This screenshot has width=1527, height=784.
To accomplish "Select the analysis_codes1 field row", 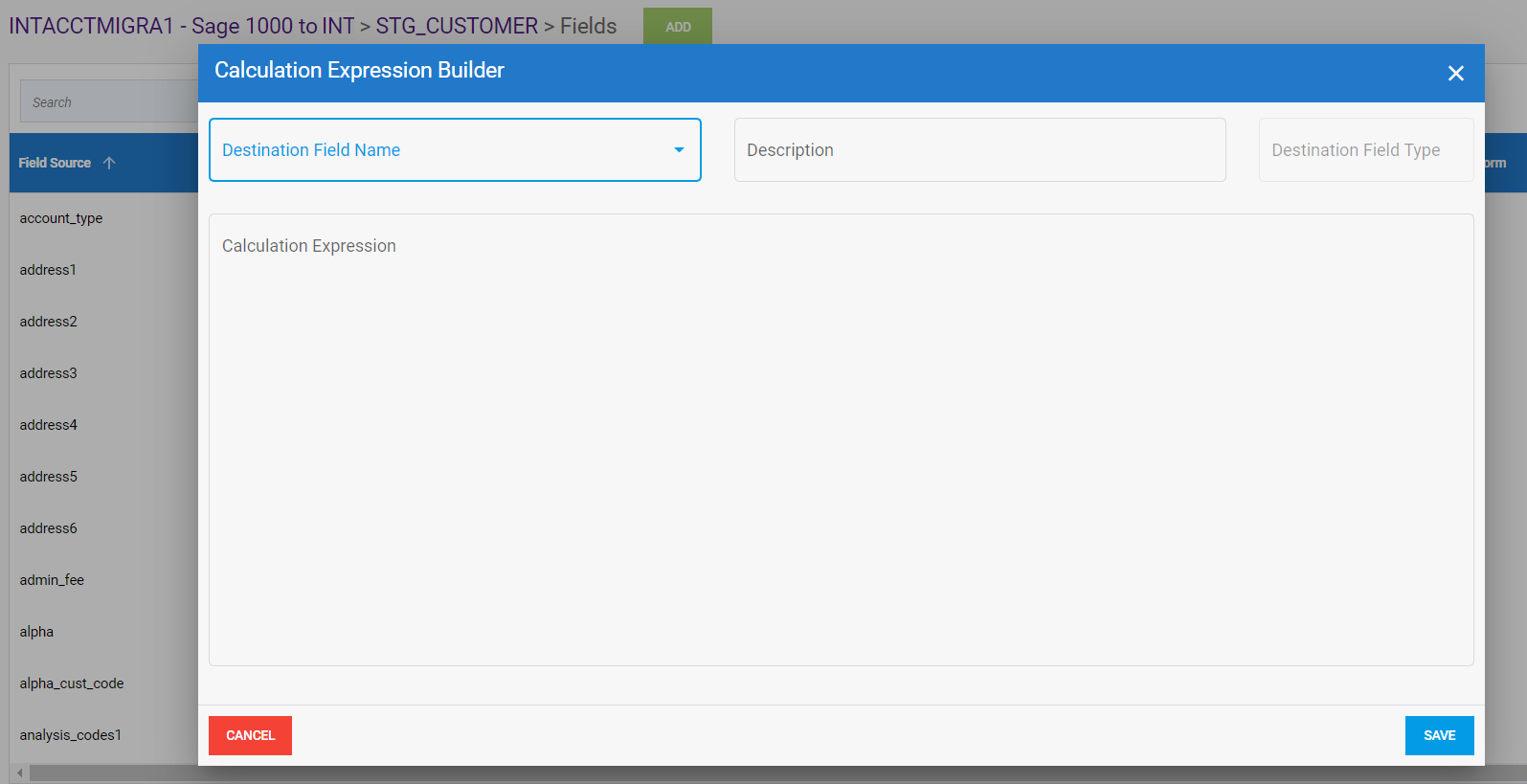I will [71, 735].
